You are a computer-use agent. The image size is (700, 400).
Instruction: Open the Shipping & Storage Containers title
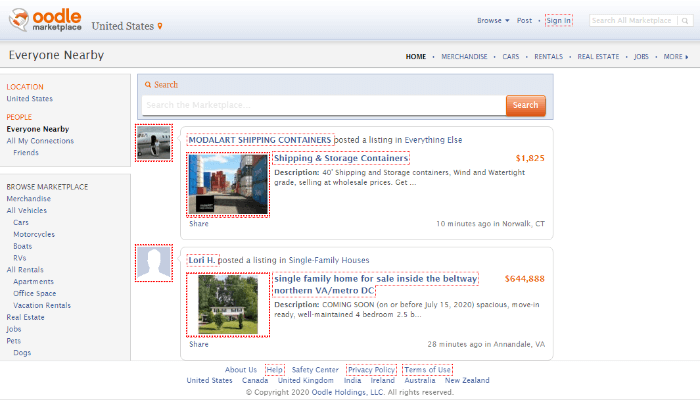click(340, 158)
